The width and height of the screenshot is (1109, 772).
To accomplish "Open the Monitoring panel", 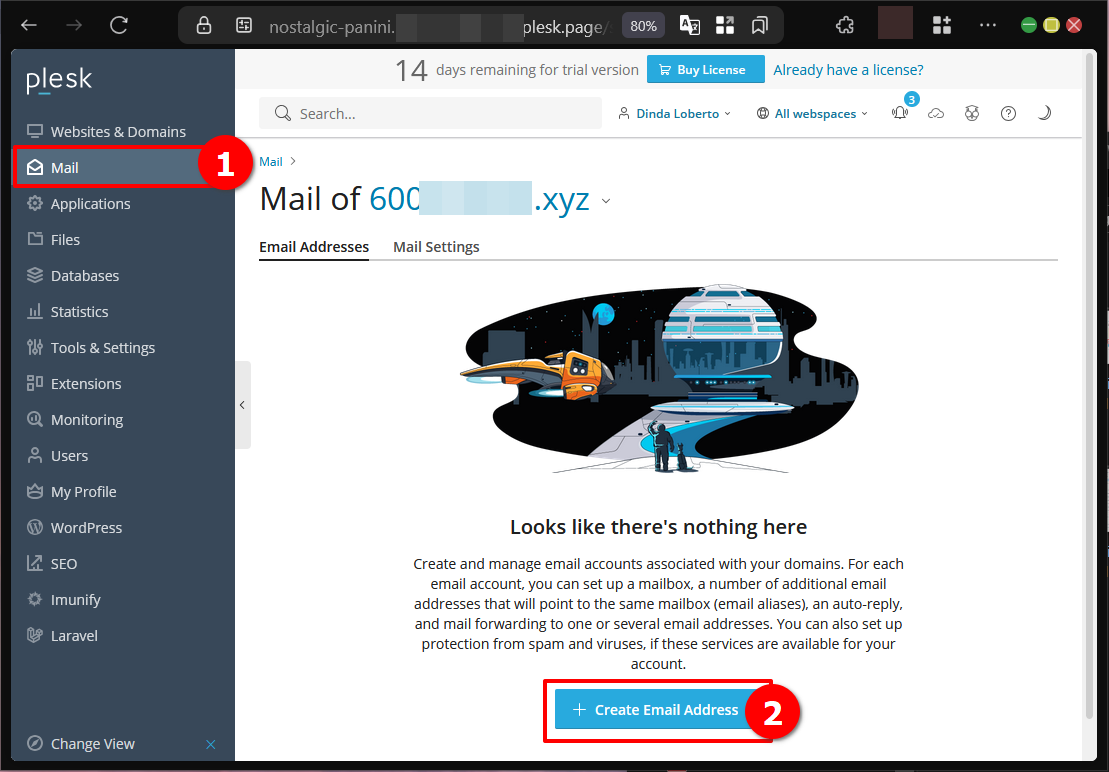I will pyautogui.click(x=88, y=419).
